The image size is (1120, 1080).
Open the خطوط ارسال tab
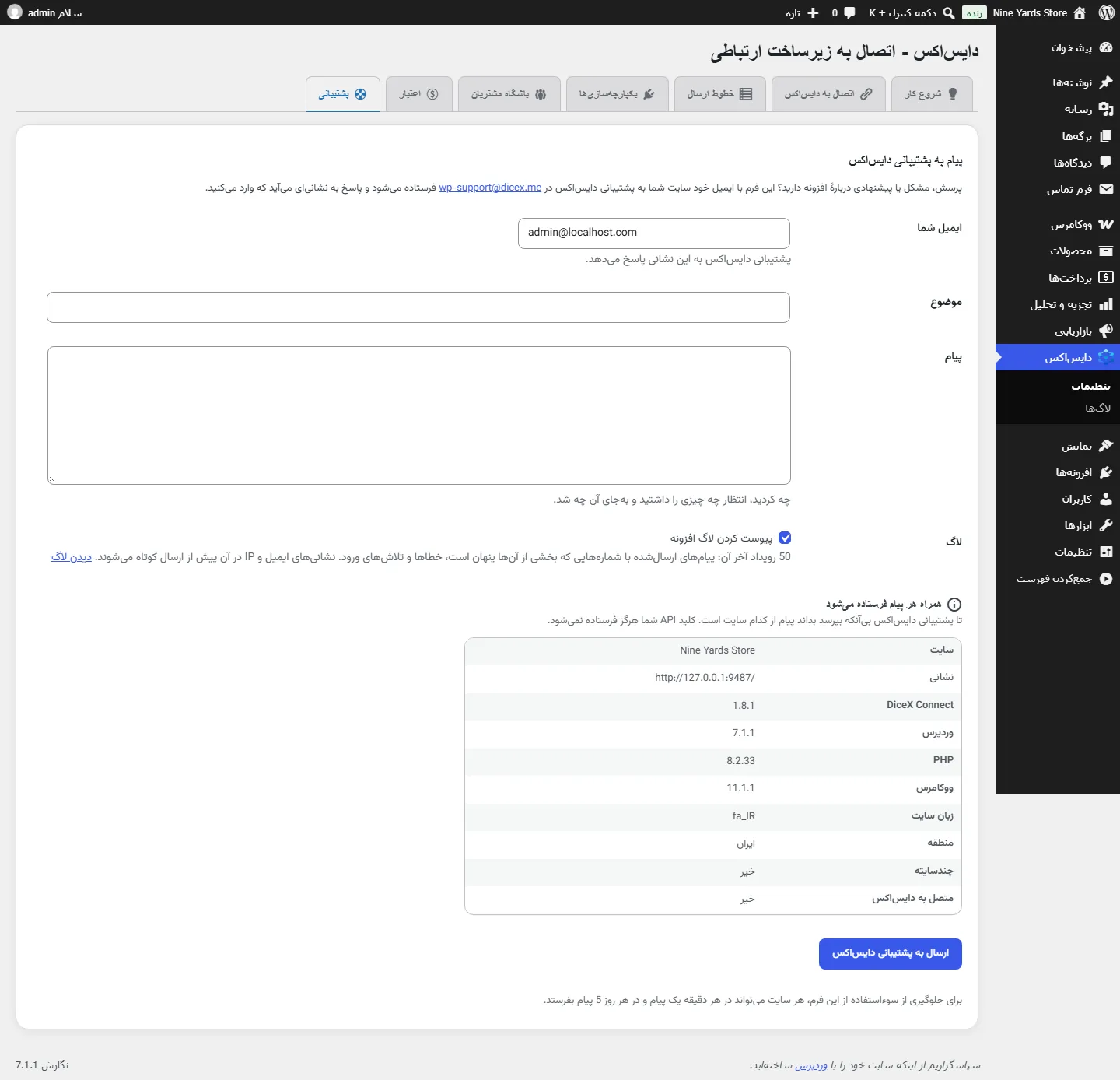pyautogui.click(x=720, y=94)
